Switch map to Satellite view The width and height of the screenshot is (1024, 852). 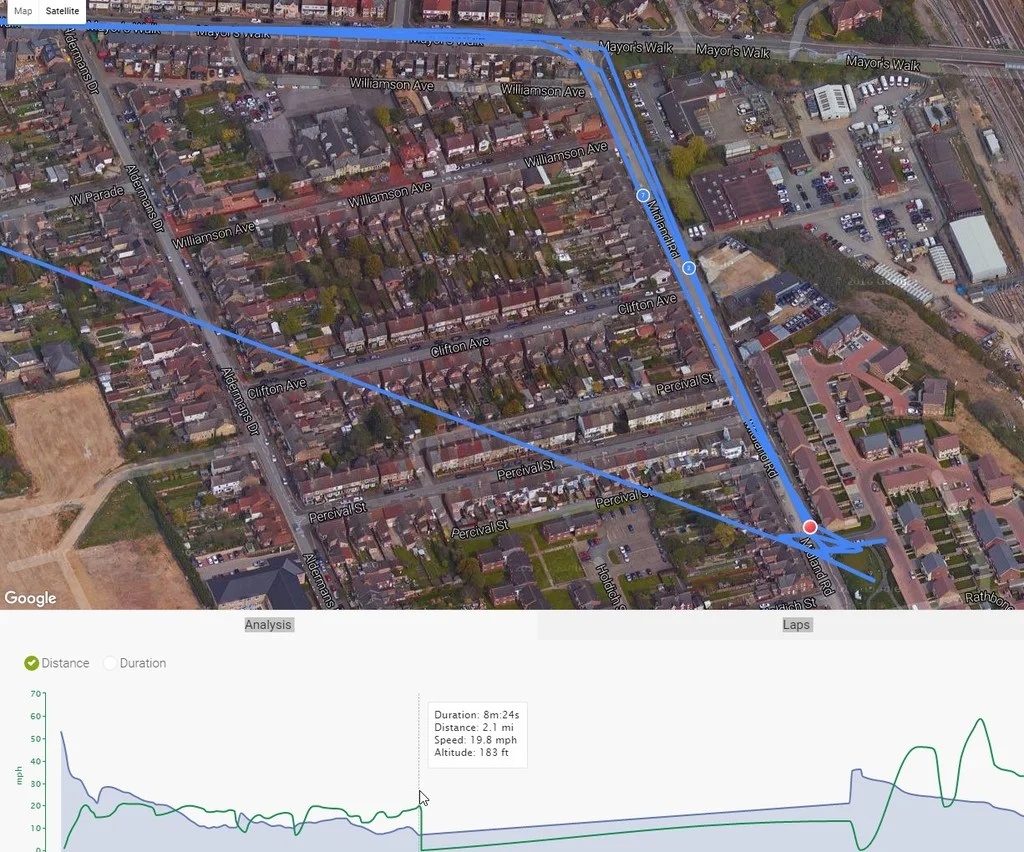(62, 11)
